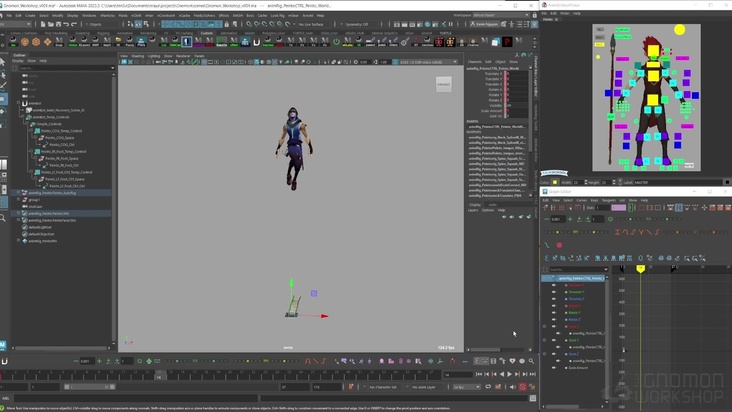This screenshot has width=732, height=412.
Task: Click the play backwards button
Action: pyautogui.click(x=502, y=374)
